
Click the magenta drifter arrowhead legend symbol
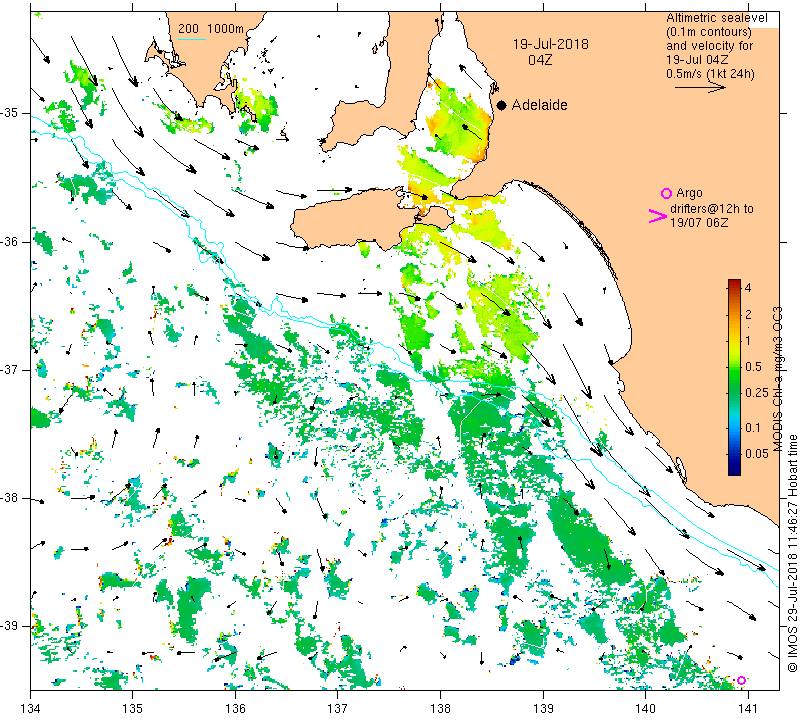point(658,216)
